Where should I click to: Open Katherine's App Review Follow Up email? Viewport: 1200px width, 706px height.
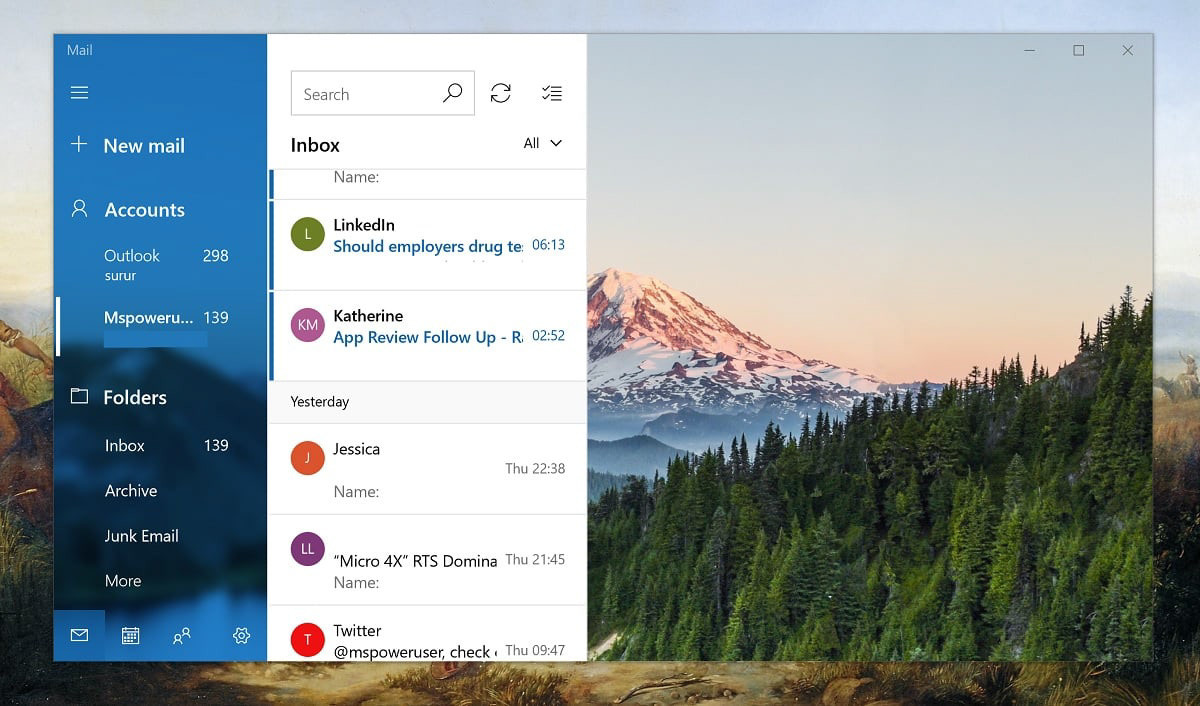(x=428, y=336)
